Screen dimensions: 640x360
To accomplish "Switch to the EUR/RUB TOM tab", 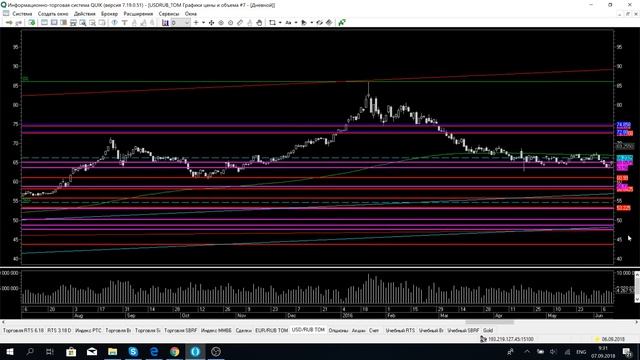I will 272,330.
